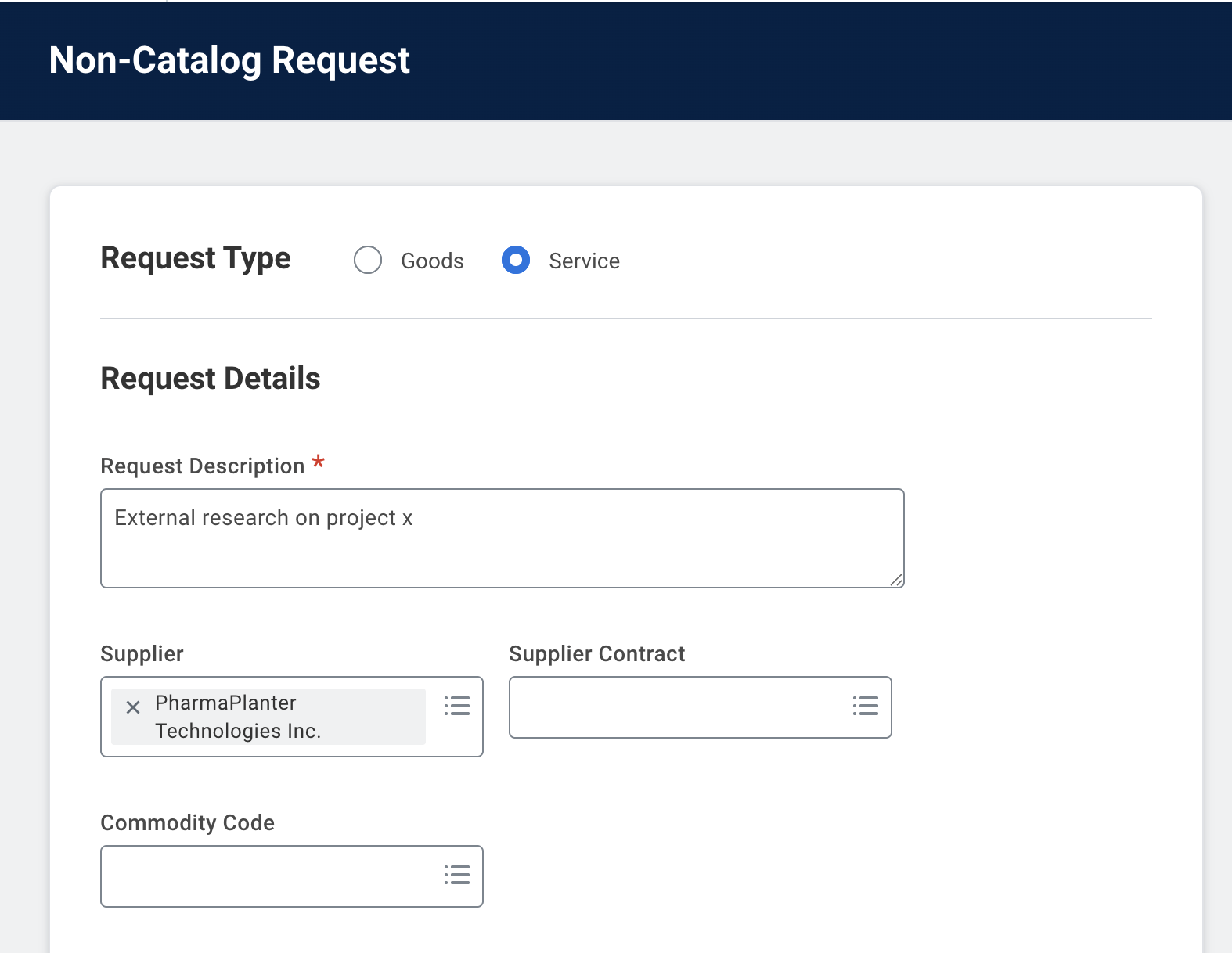Remove PharmaPlanter Technologies Inc. from Supplier

[133, 707]
